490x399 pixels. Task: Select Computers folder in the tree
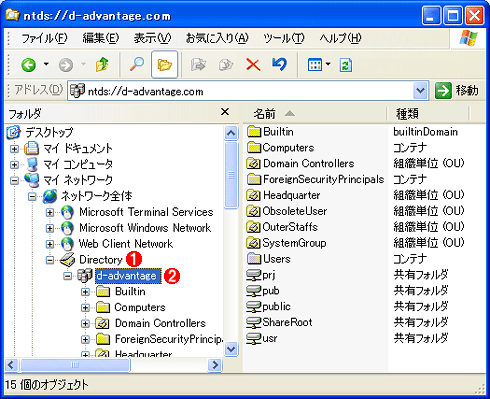pyautogui.click(x=140, y=307)
